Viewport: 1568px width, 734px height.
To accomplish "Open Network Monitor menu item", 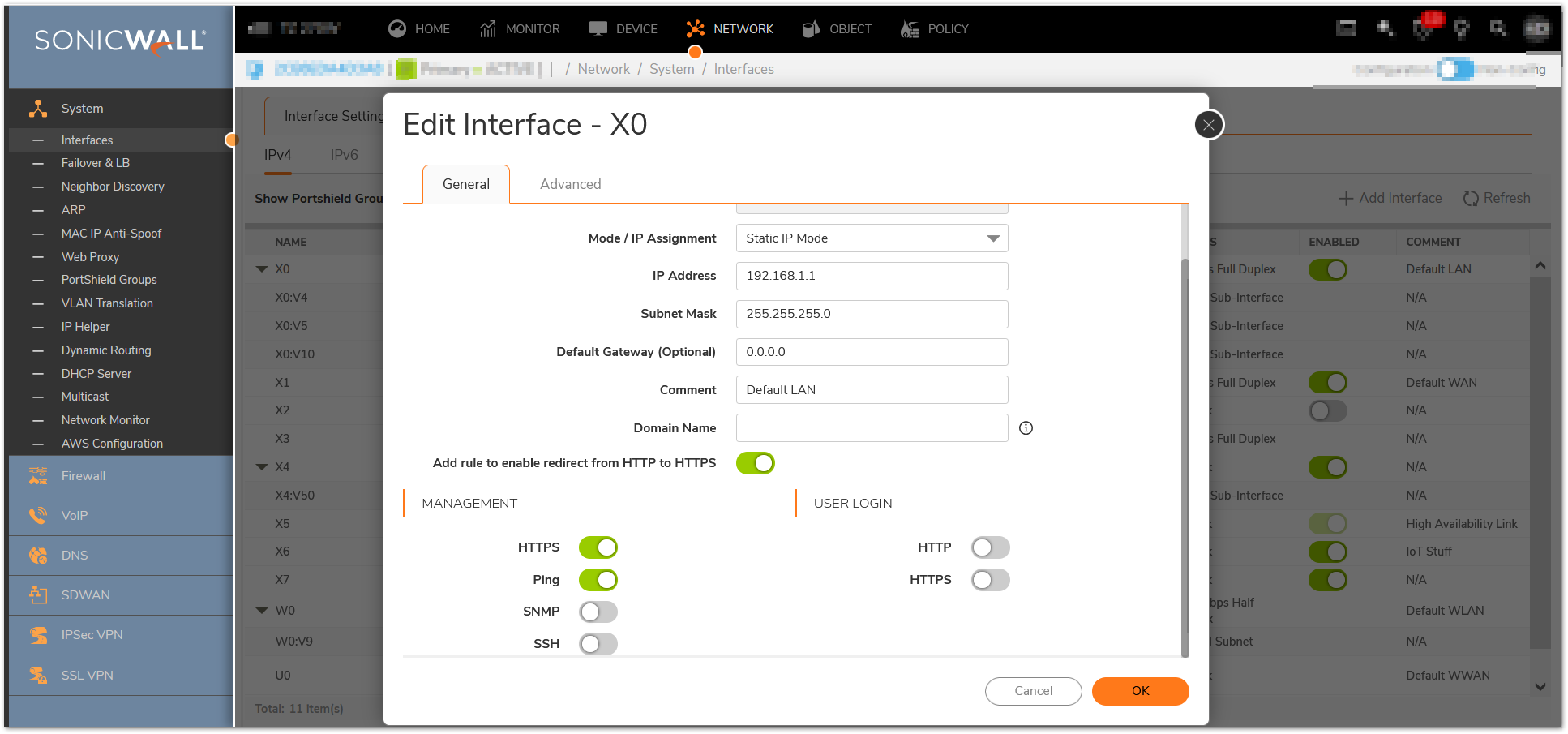I will [x=105, y=420].
